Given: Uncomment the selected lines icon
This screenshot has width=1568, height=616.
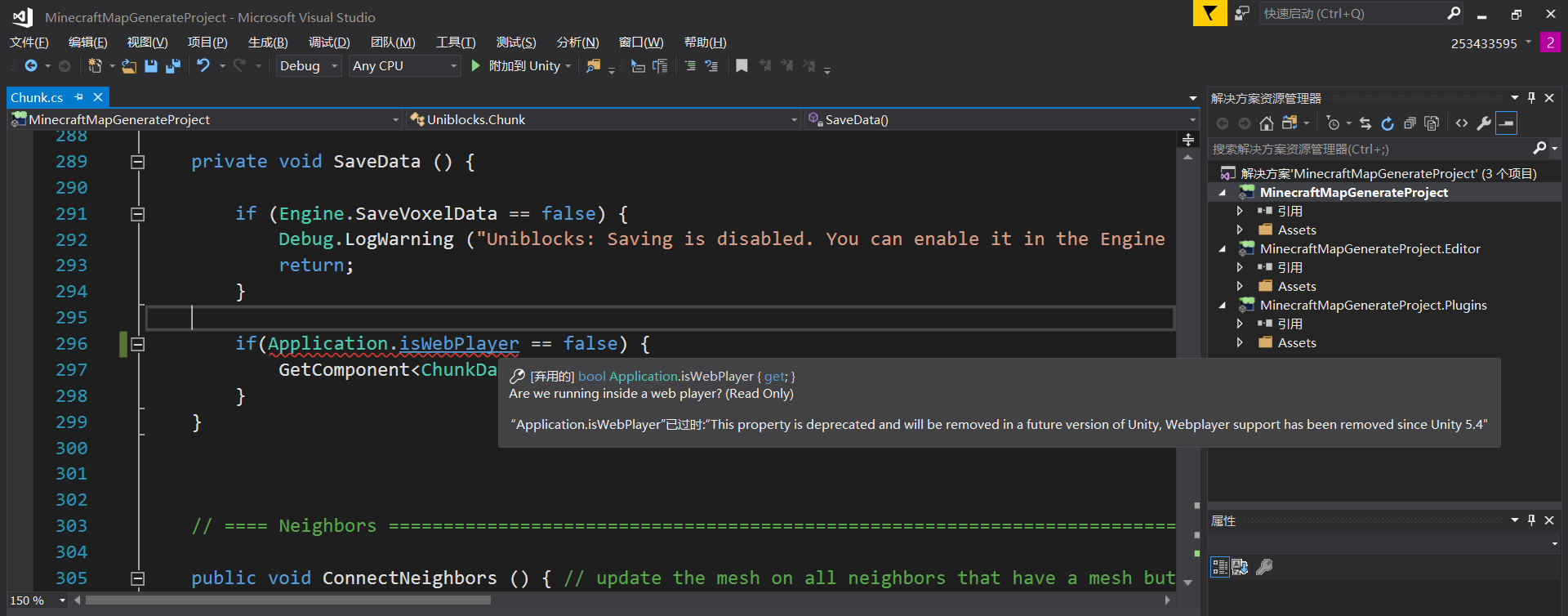Looking at the screenshot, I should (711, 66).
